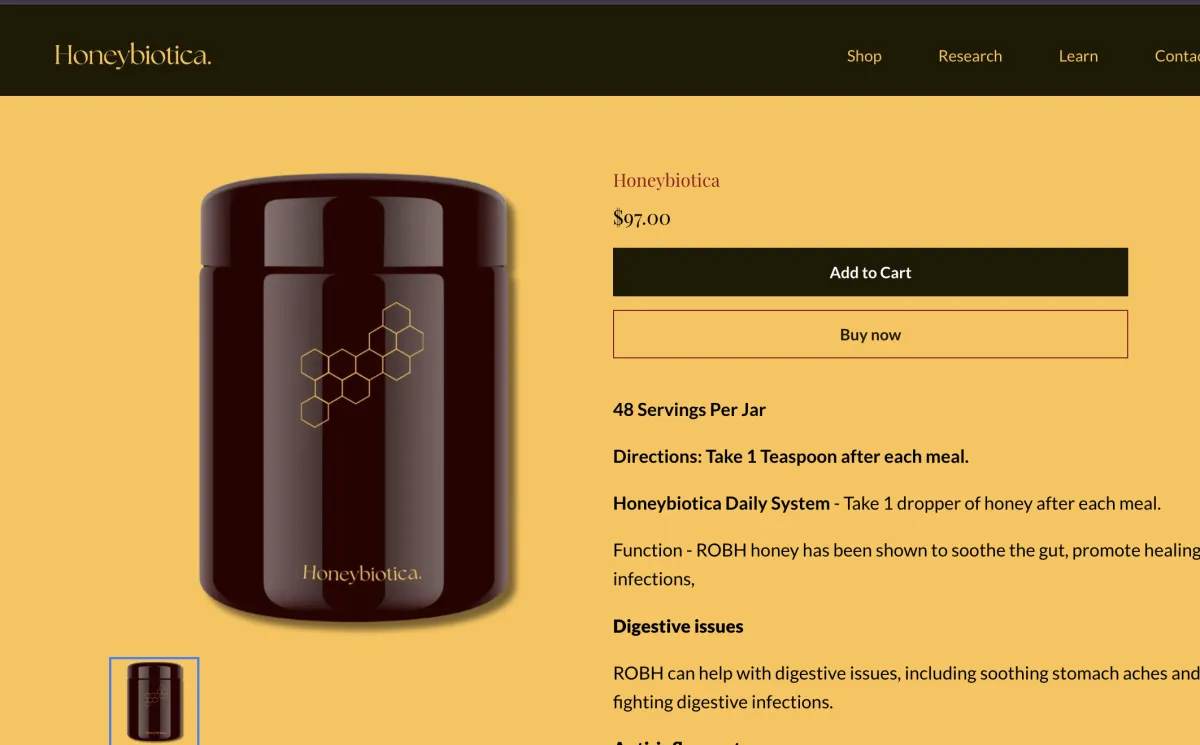Add the product to cart
1200x745 pixels.
pos(870,272)
